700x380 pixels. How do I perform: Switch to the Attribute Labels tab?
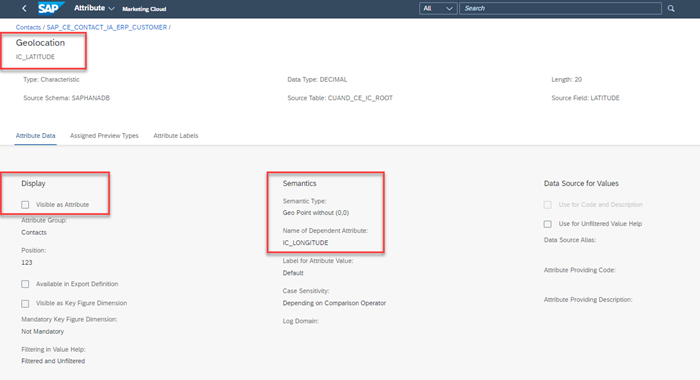(176, 136)
